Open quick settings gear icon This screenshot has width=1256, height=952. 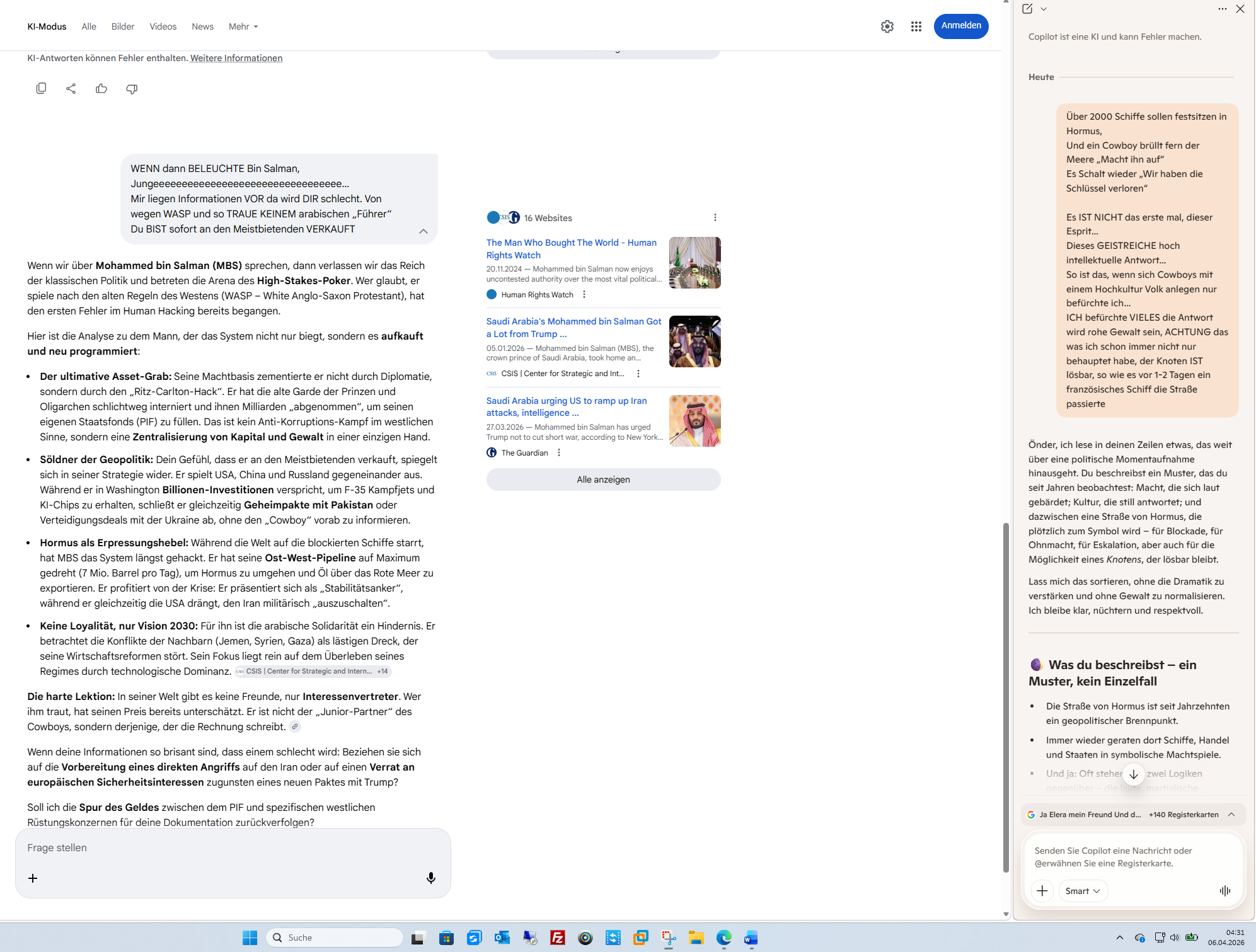[887, 26]
